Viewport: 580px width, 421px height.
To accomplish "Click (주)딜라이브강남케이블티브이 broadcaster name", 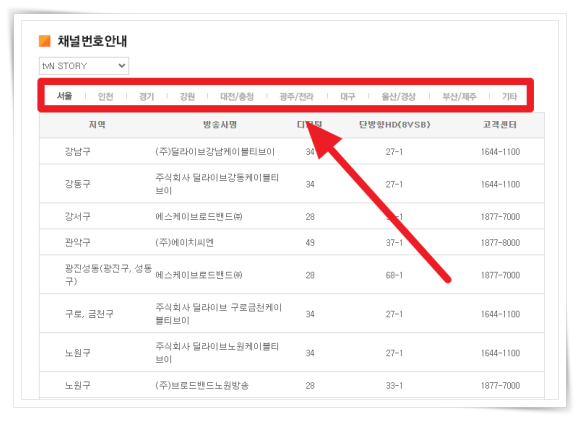I will click(x=215, y=152).
